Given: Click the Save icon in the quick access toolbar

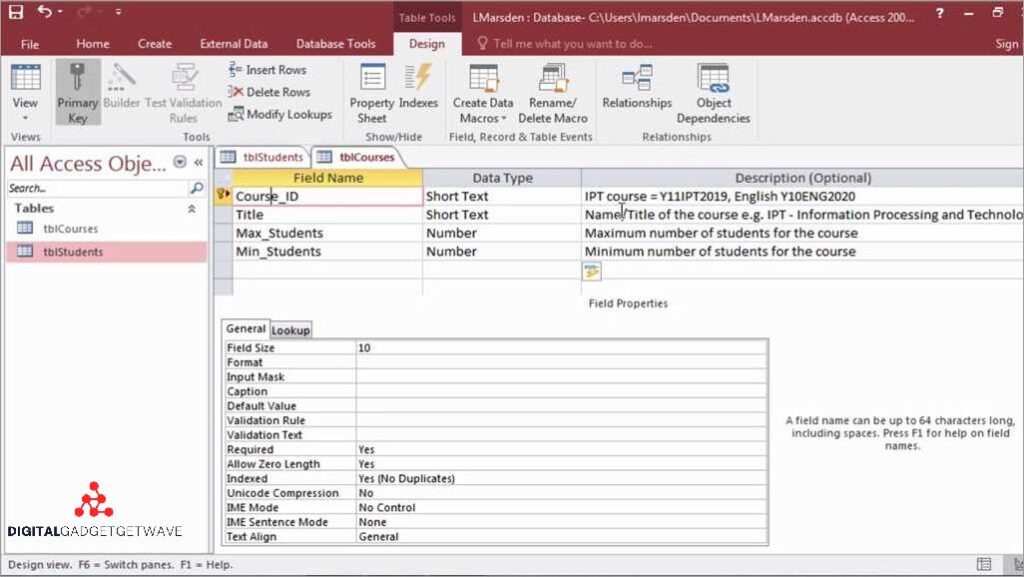Looking at the screenshot, I should (16, 13).
